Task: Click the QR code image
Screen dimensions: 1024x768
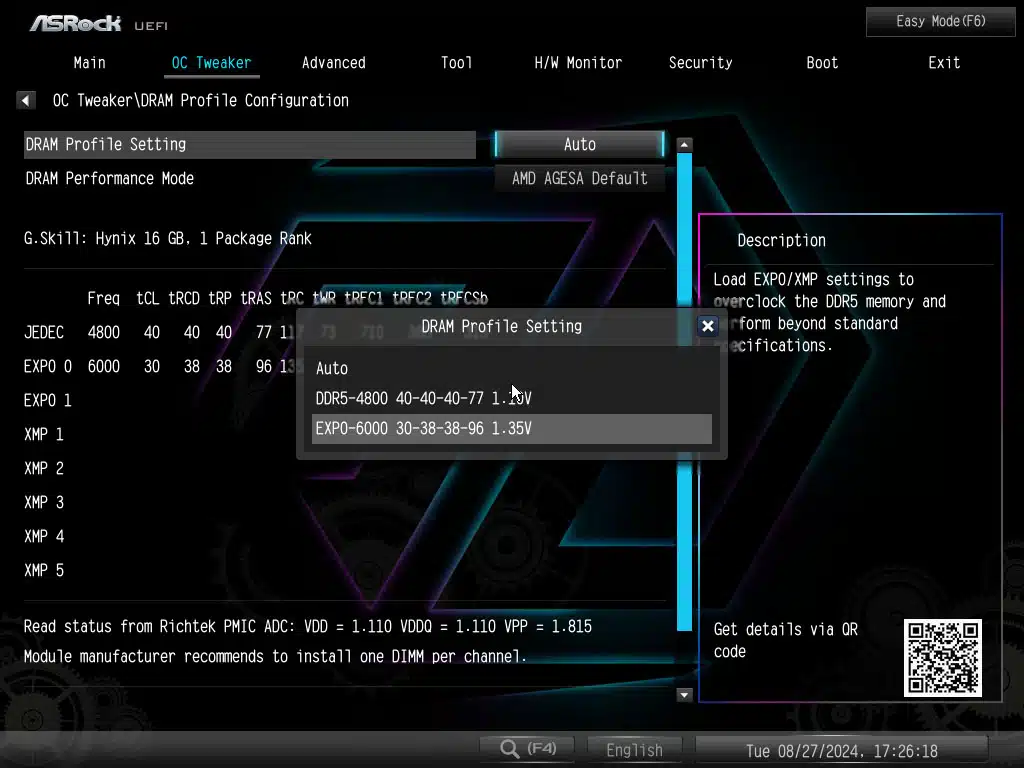Action: pyautogui.click(x=942, y=657)
